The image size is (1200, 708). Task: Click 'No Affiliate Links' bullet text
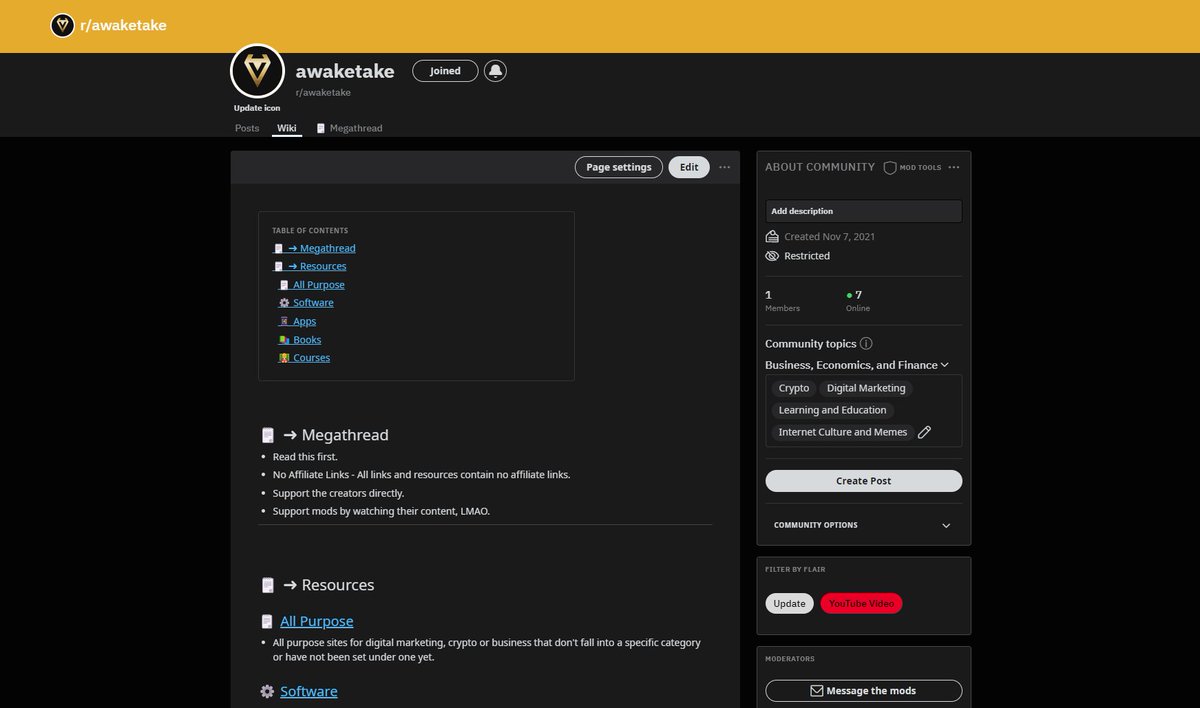(421, 475)
